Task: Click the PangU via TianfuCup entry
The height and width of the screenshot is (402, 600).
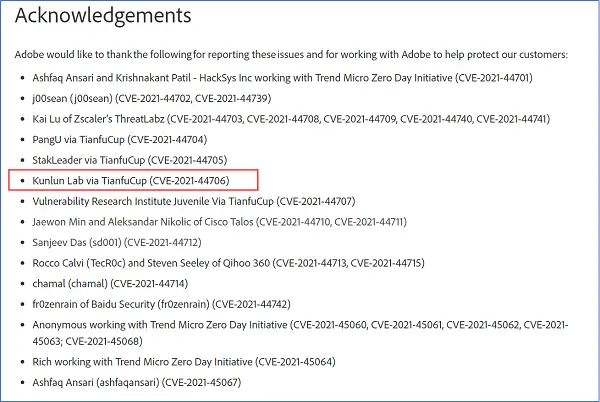Action: point(120,140)
